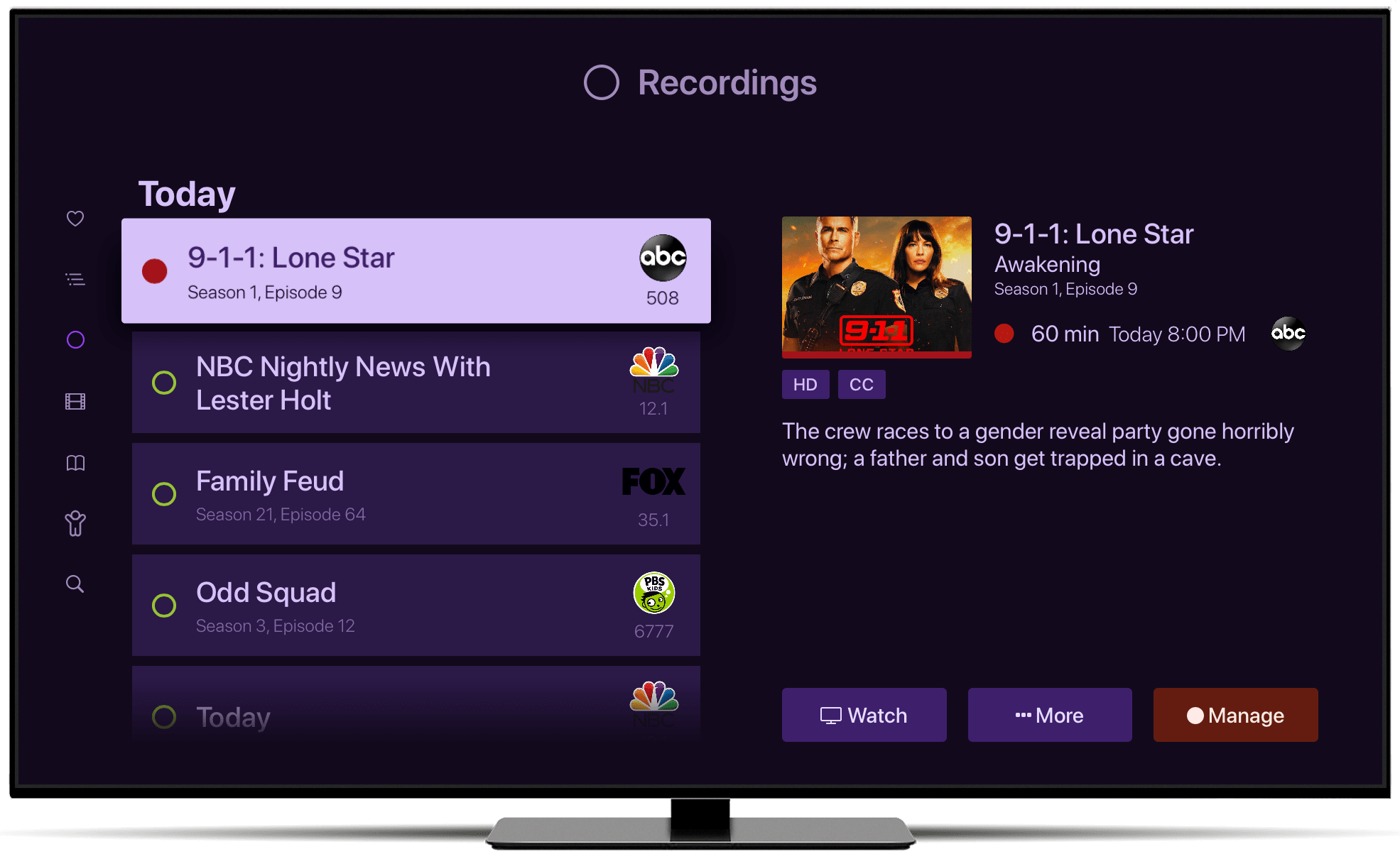Select the Channels/Person icon in sidebar

click(x=75, y=525)
